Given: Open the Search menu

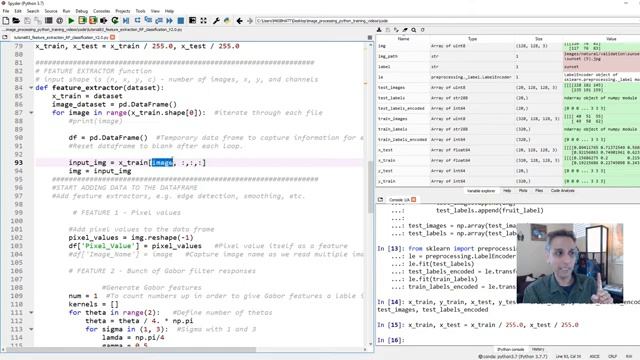Looking at the screenshot, I should tap(33, 11).
